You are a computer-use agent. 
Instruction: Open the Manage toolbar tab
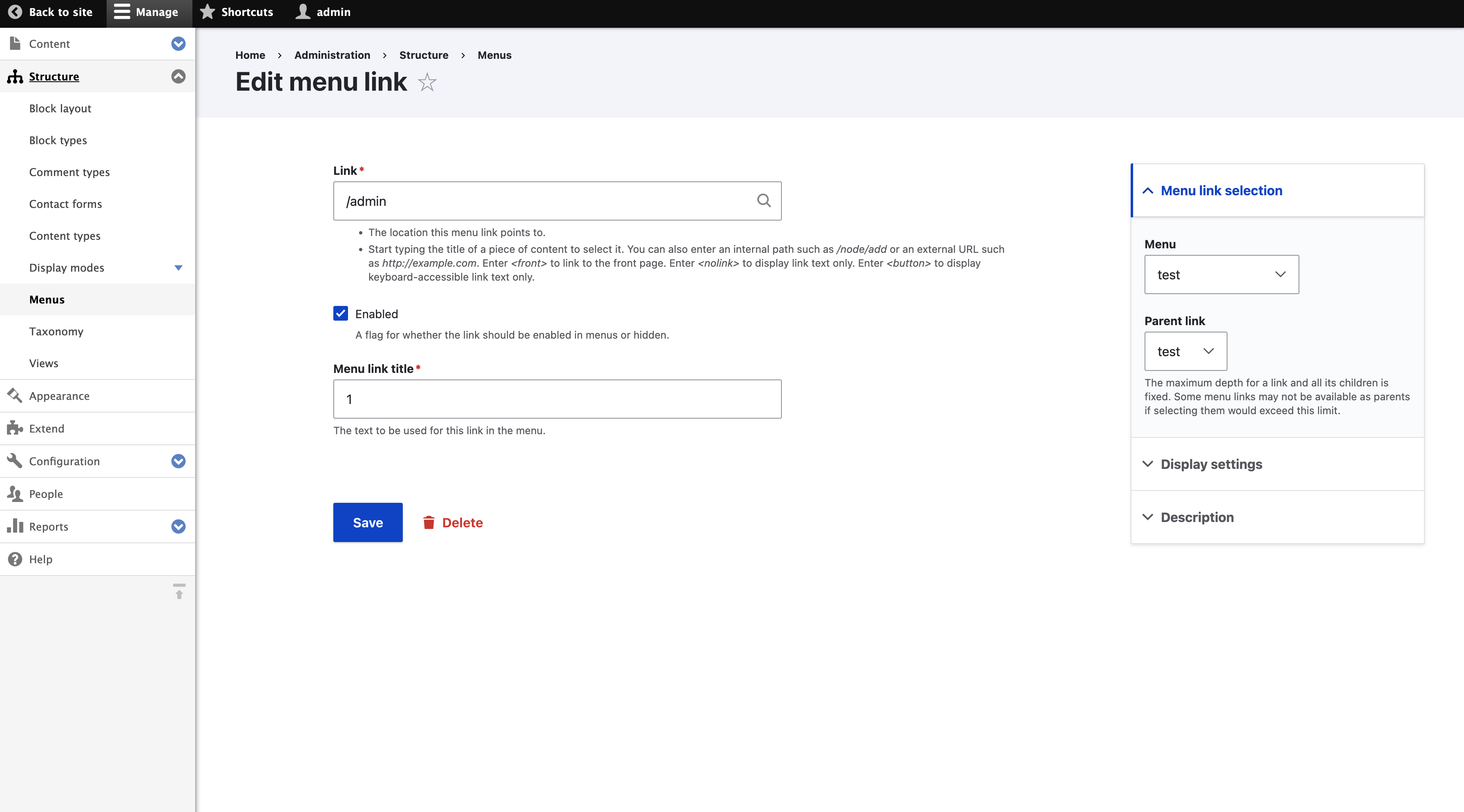pos(147,12)
